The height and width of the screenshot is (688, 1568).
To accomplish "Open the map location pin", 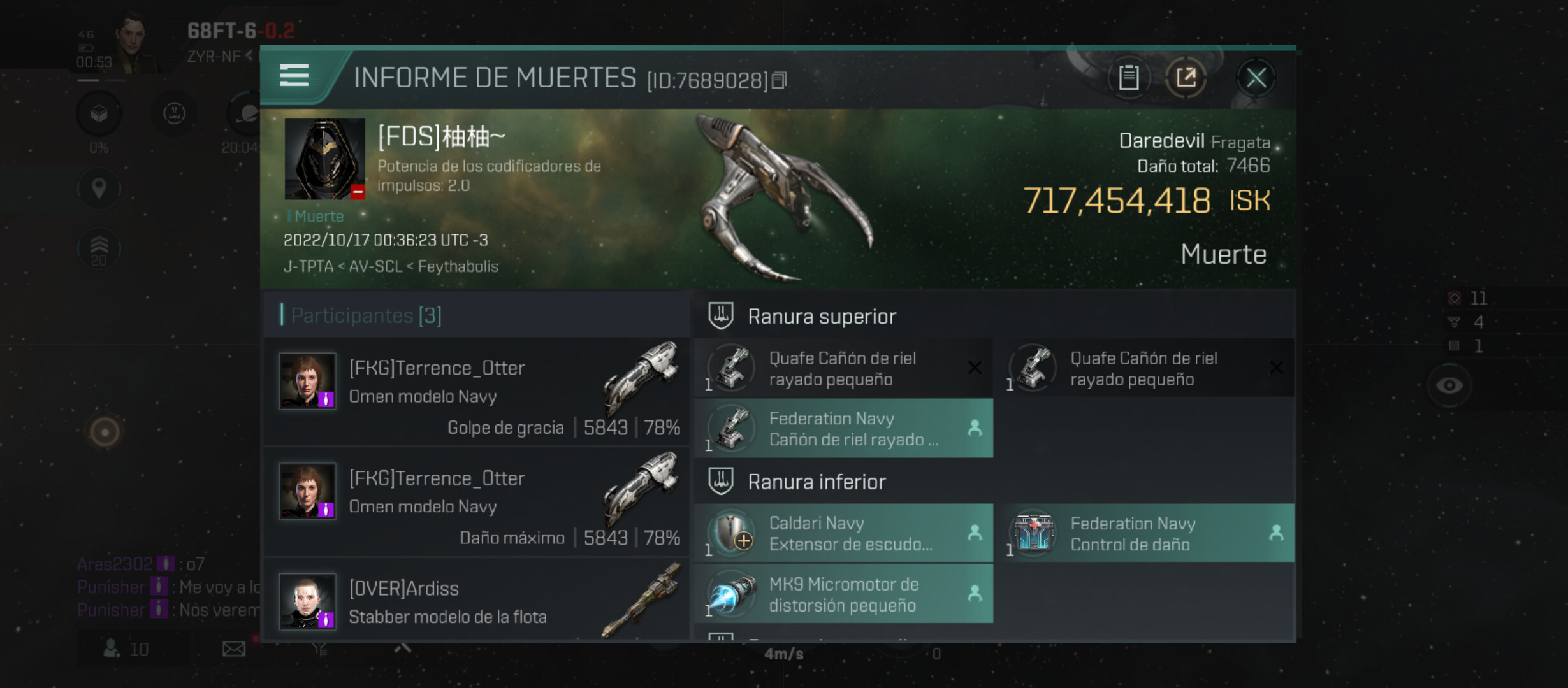I will coord(99,189).
